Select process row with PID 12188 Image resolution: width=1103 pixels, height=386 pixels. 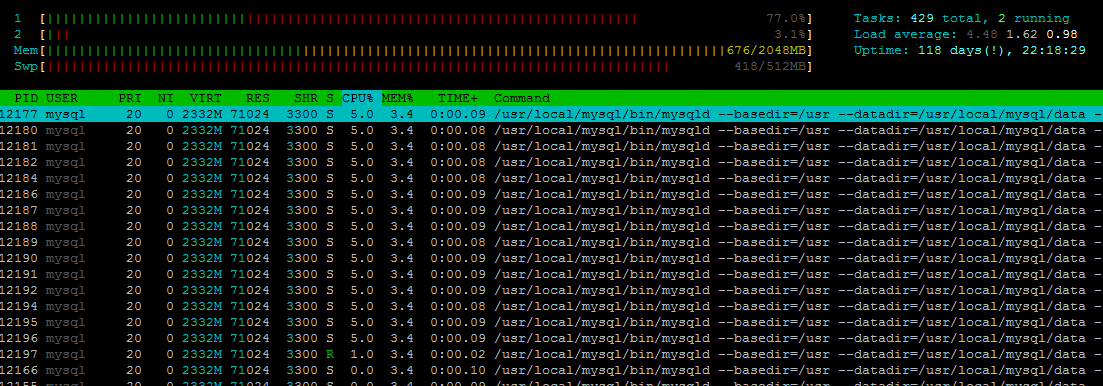click(x=552, y=226)
